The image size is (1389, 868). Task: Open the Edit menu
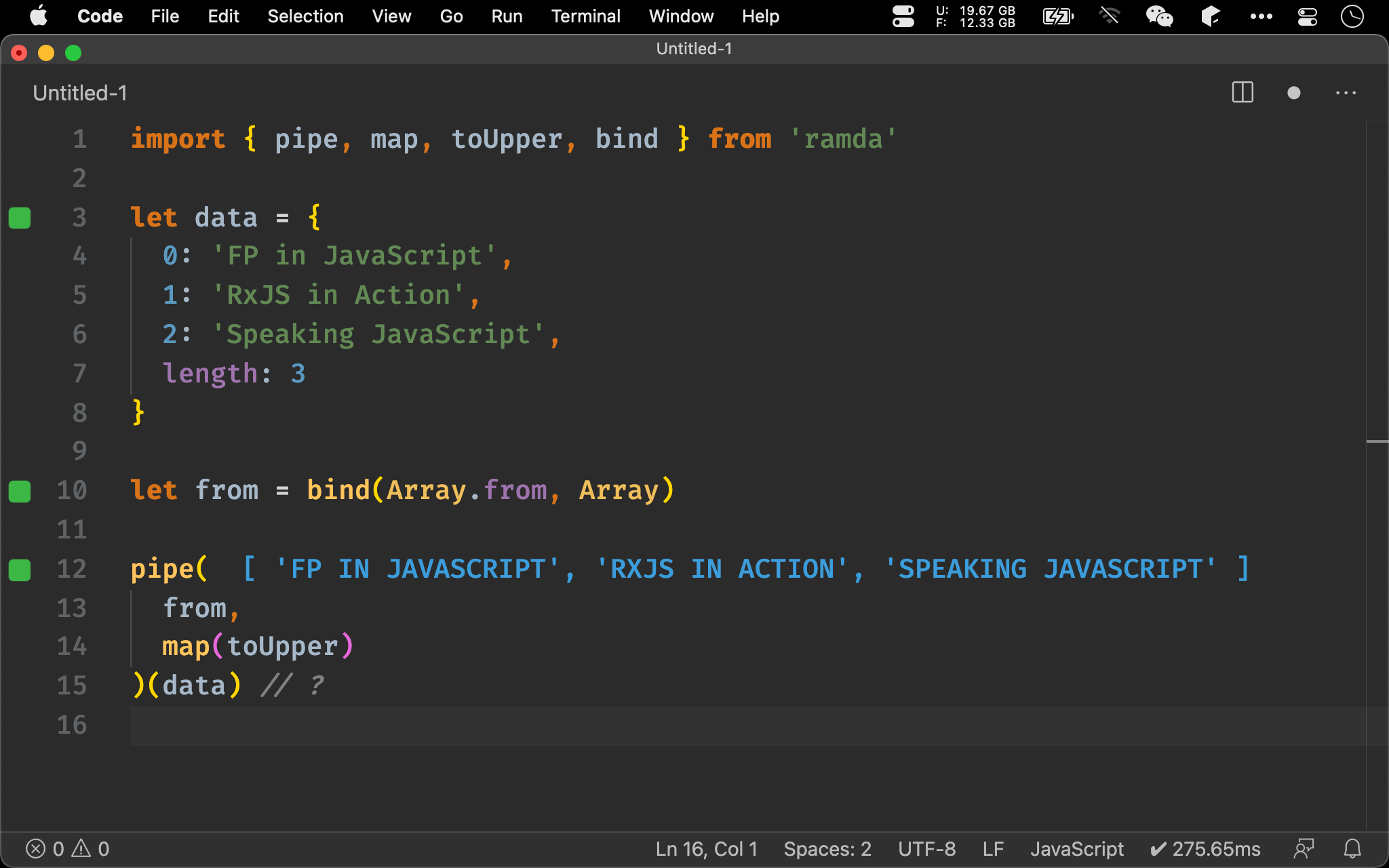223,16
